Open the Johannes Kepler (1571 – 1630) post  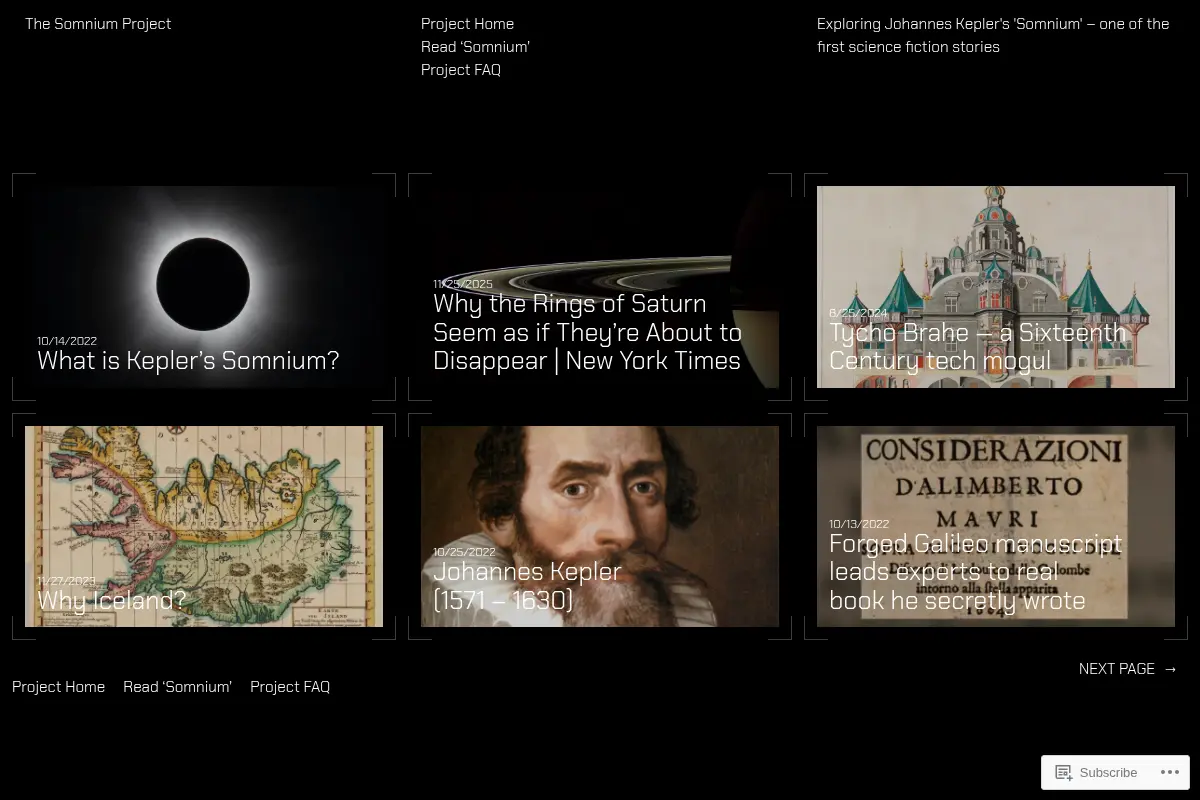click(527, 586)
